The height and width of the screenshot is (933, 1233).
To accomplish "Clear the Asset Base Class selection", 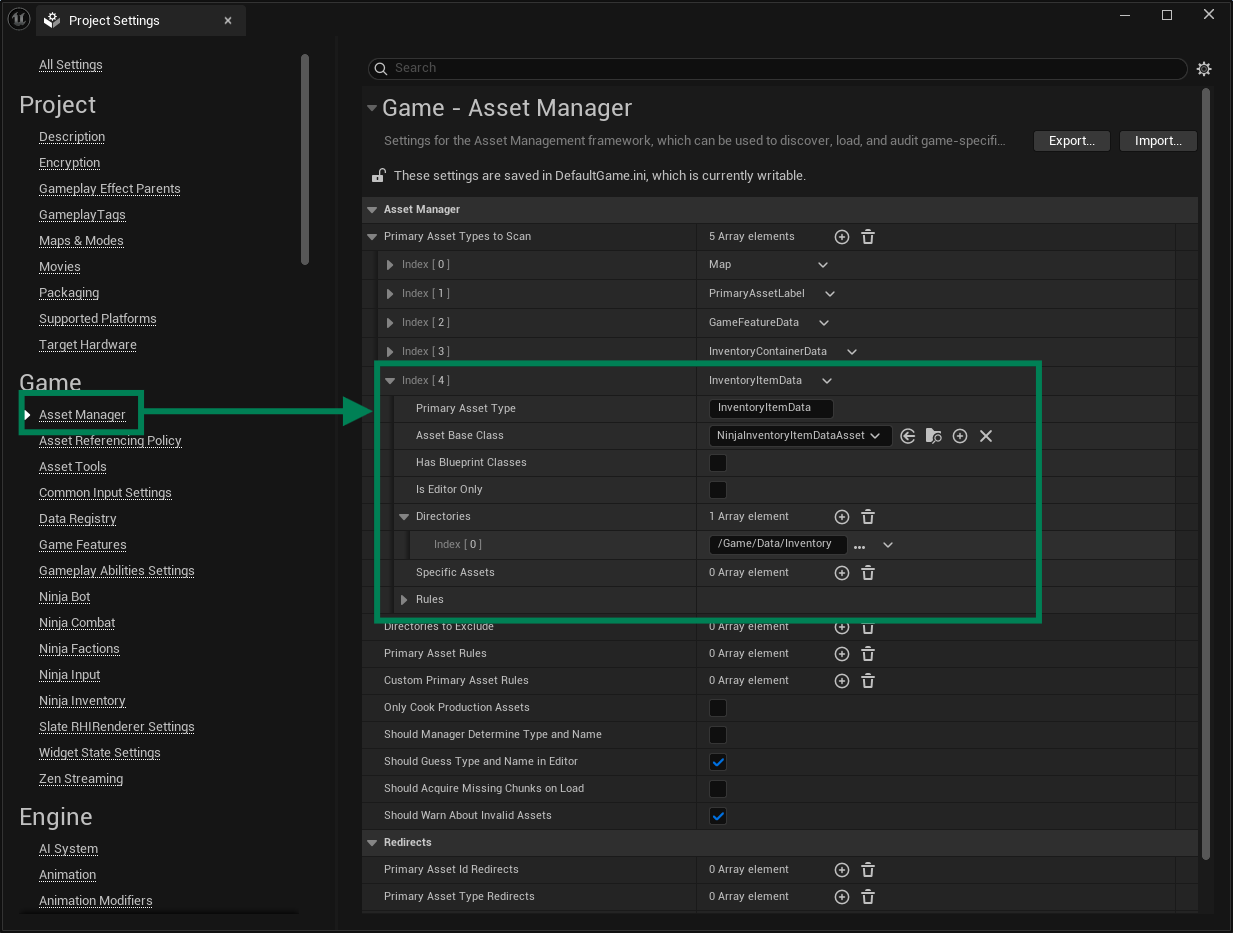I will click(x=985, y=435).
